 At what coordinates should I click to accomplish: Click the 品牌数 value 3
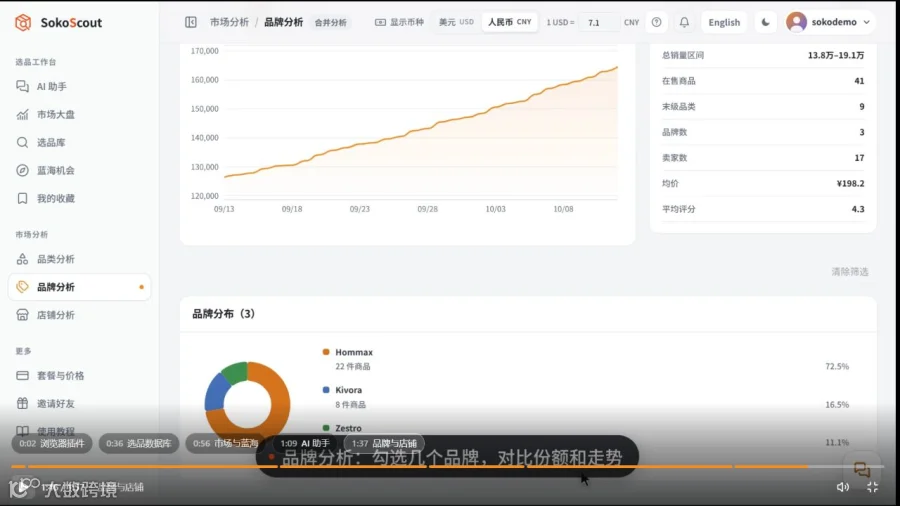(862, 132)
